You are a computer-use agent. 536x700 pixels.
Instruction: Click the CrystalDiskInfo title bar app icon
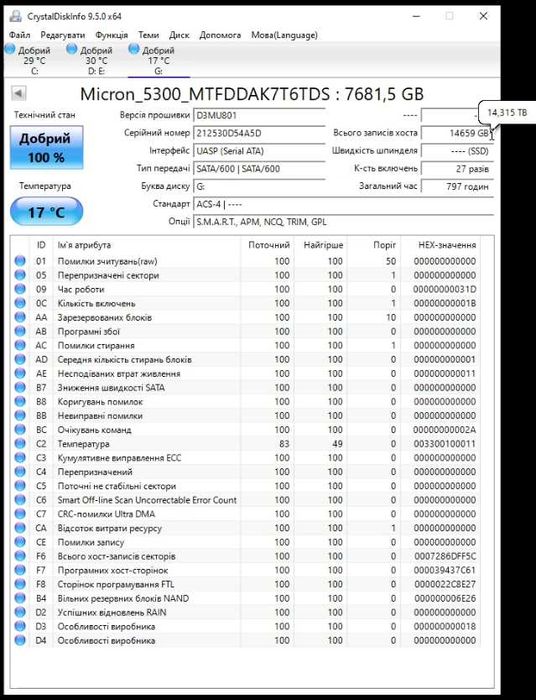click(x=16, y=17)
